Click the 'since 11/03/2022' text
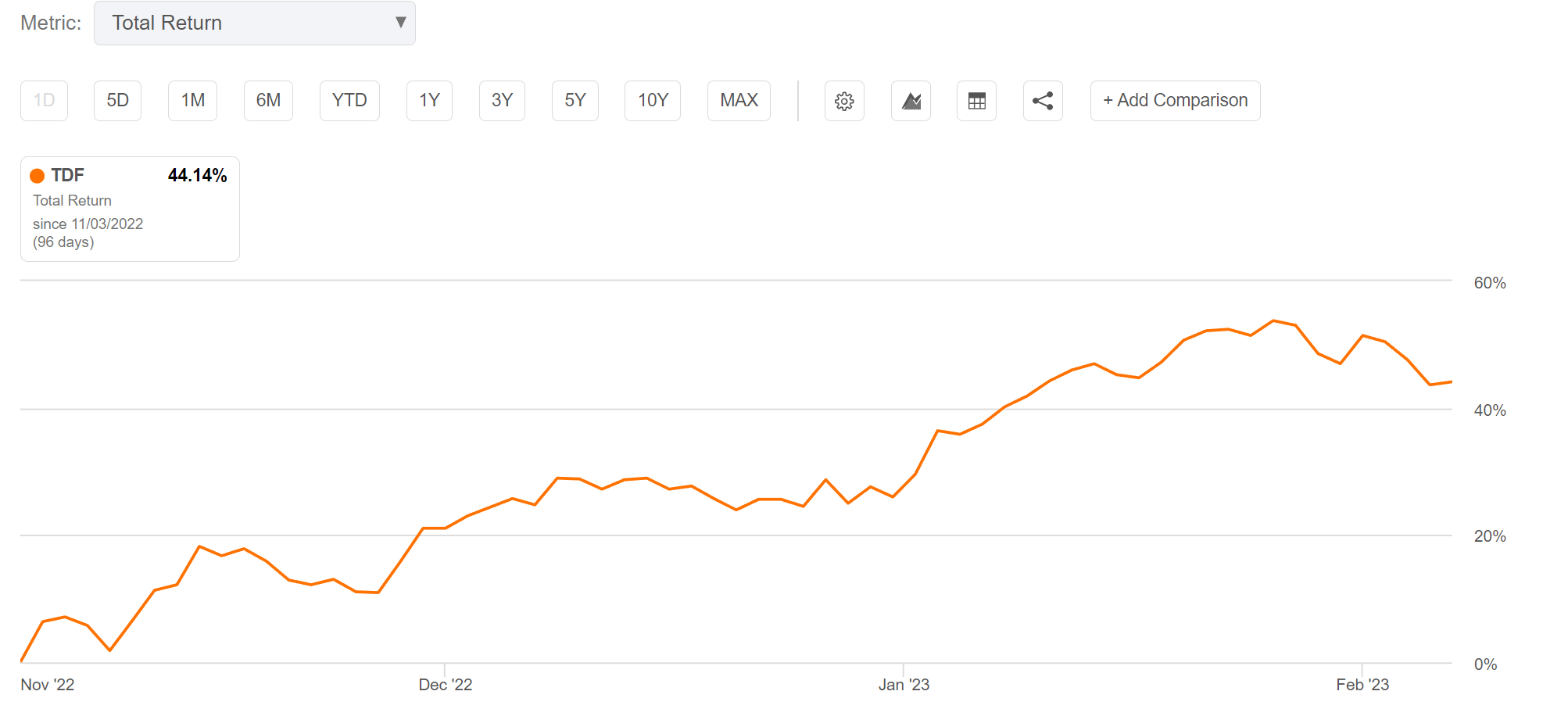The width and height of the screenshot is (1568, 727). coord(88,224)
